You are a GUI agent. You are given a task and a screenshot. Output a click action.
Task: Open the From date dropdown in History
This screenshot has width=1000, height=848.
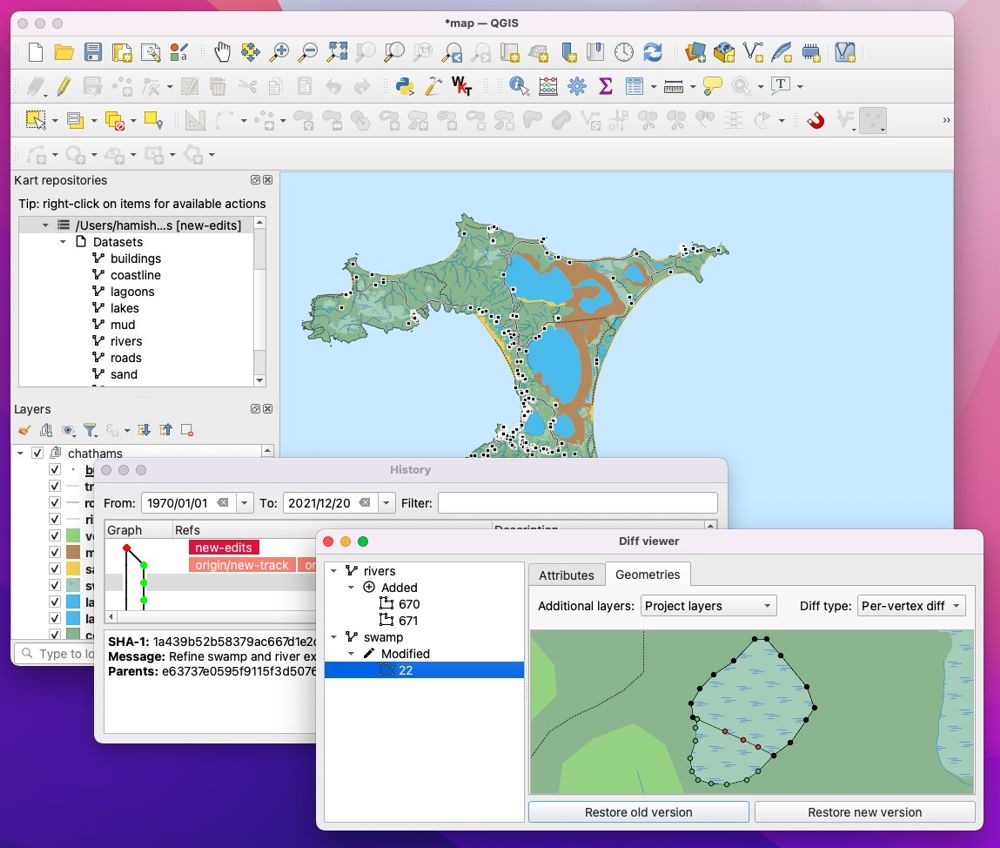click(x=244, y=503)
